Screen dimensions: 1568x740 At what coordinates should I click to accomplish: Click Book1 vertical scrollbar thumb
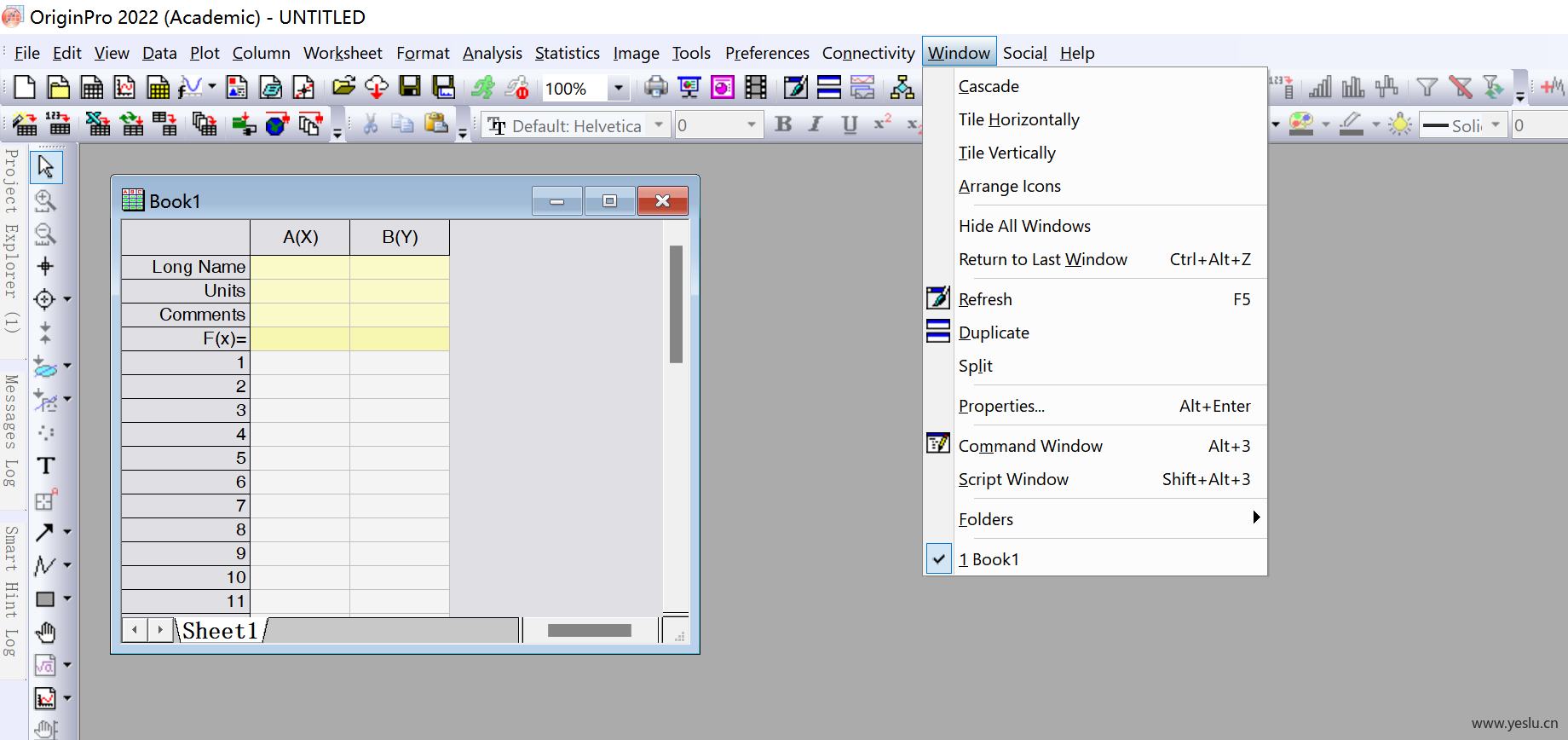tap(676, 304)
